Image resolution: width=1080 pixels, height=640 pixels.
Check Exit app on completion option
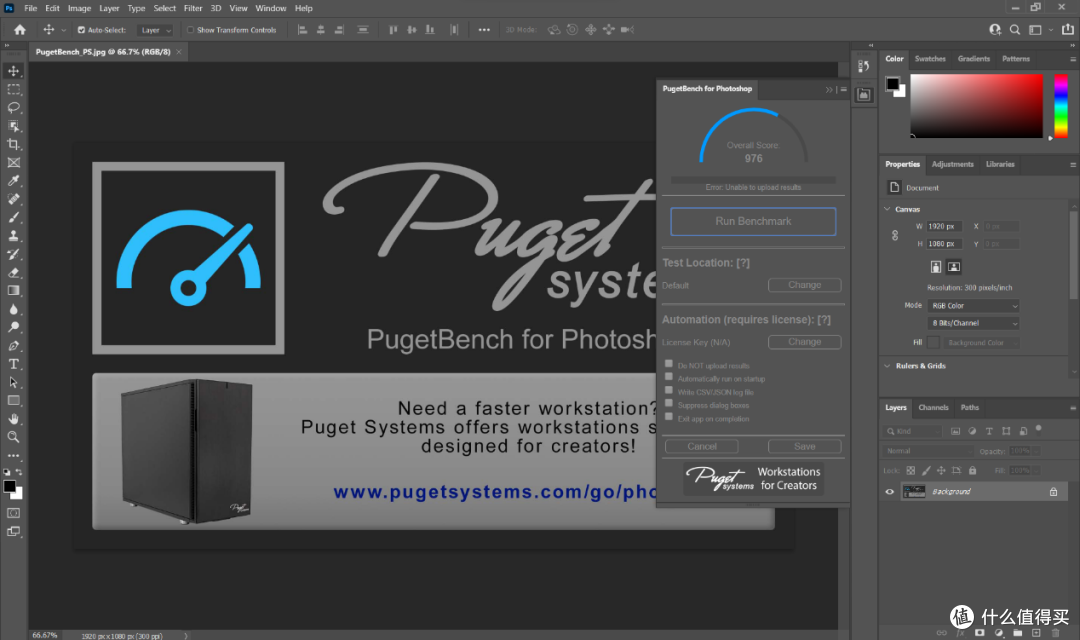668,416
